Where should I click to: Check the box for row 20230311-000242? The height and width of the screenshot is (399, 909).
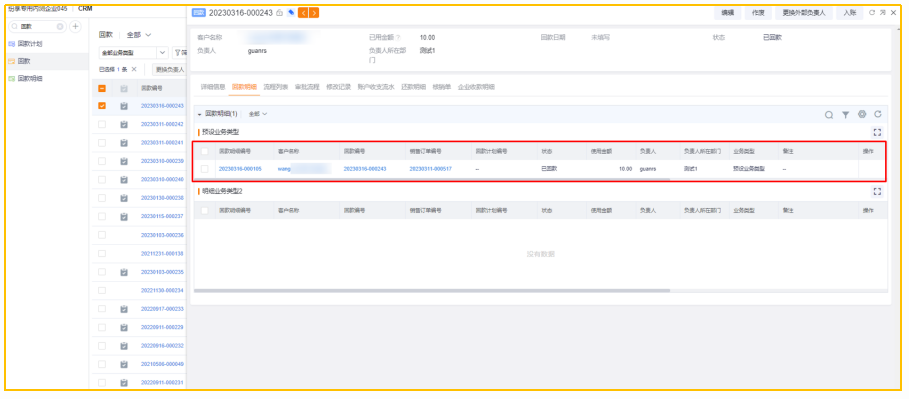(102, 124)
